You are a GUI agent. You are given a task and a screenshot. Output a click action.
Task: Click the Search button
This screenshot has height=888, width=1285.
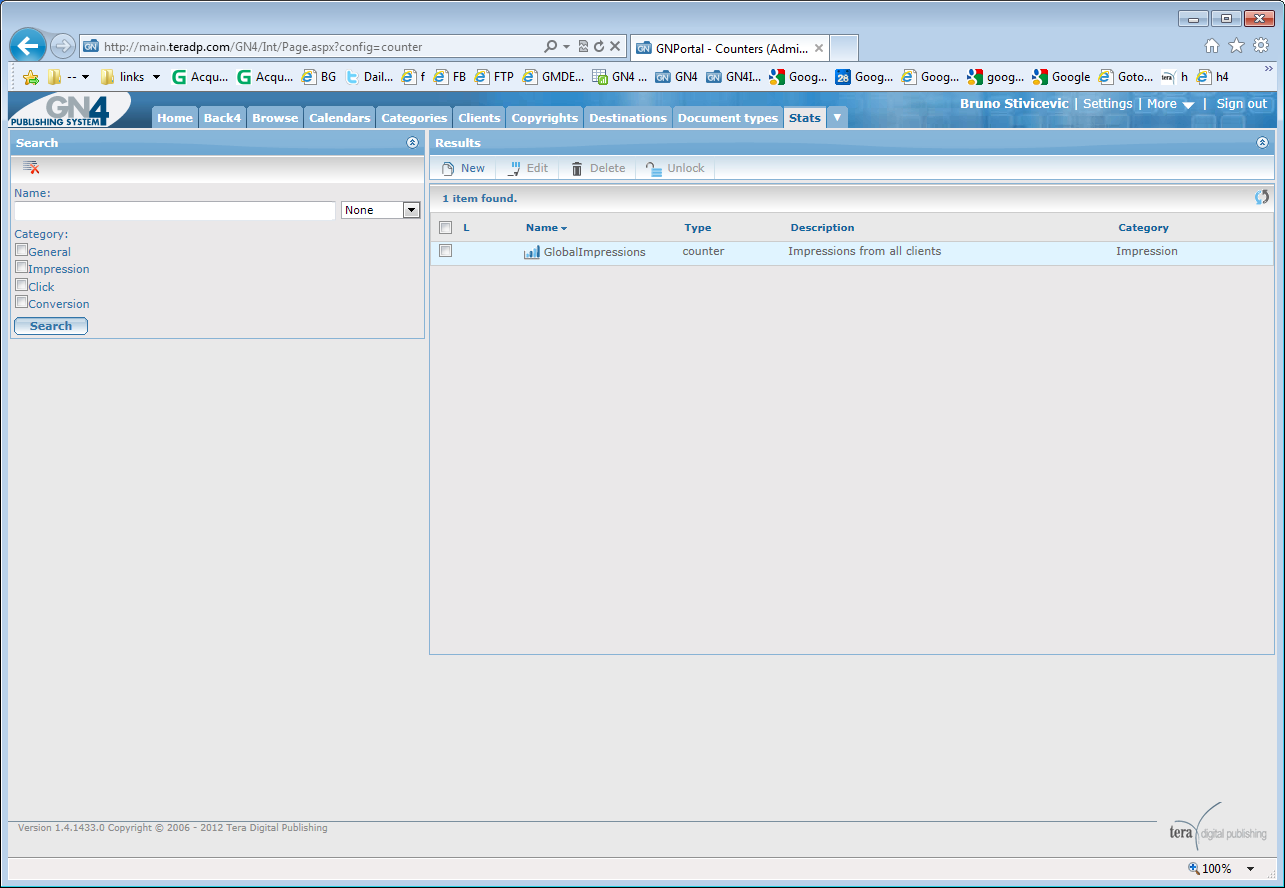click(x=51, y=326)
